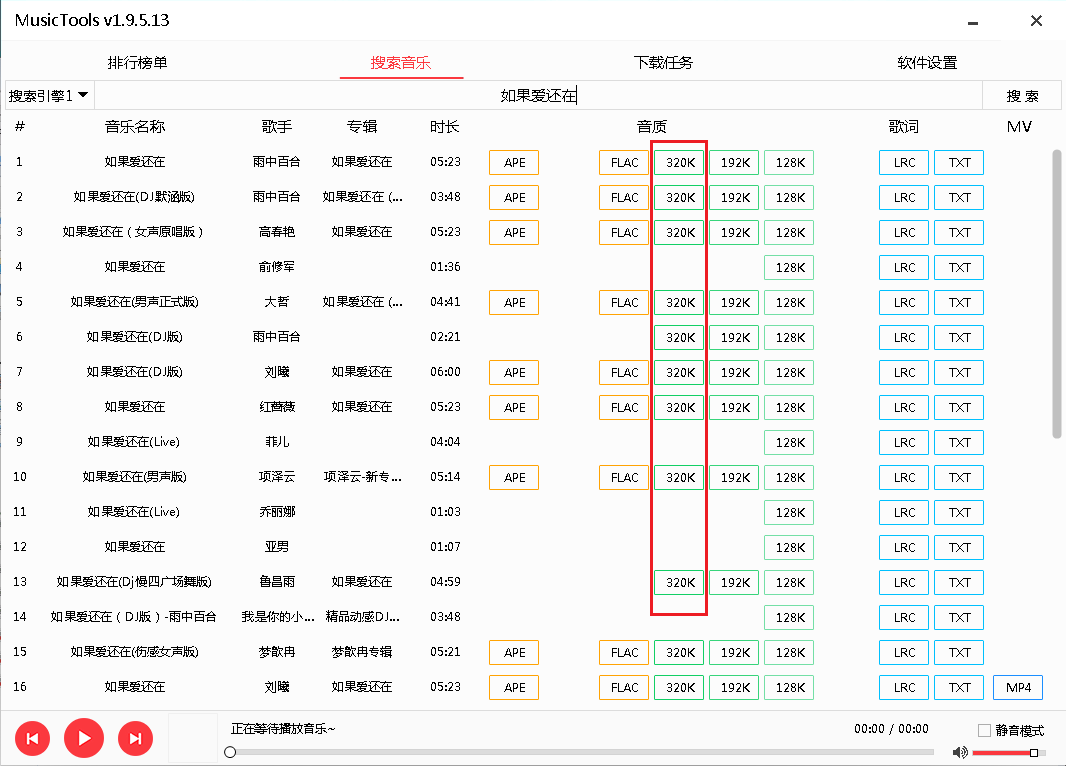Download FLAC for row 10 项泽云
This screenshot has height=766, width=1066.
(624, 478)
